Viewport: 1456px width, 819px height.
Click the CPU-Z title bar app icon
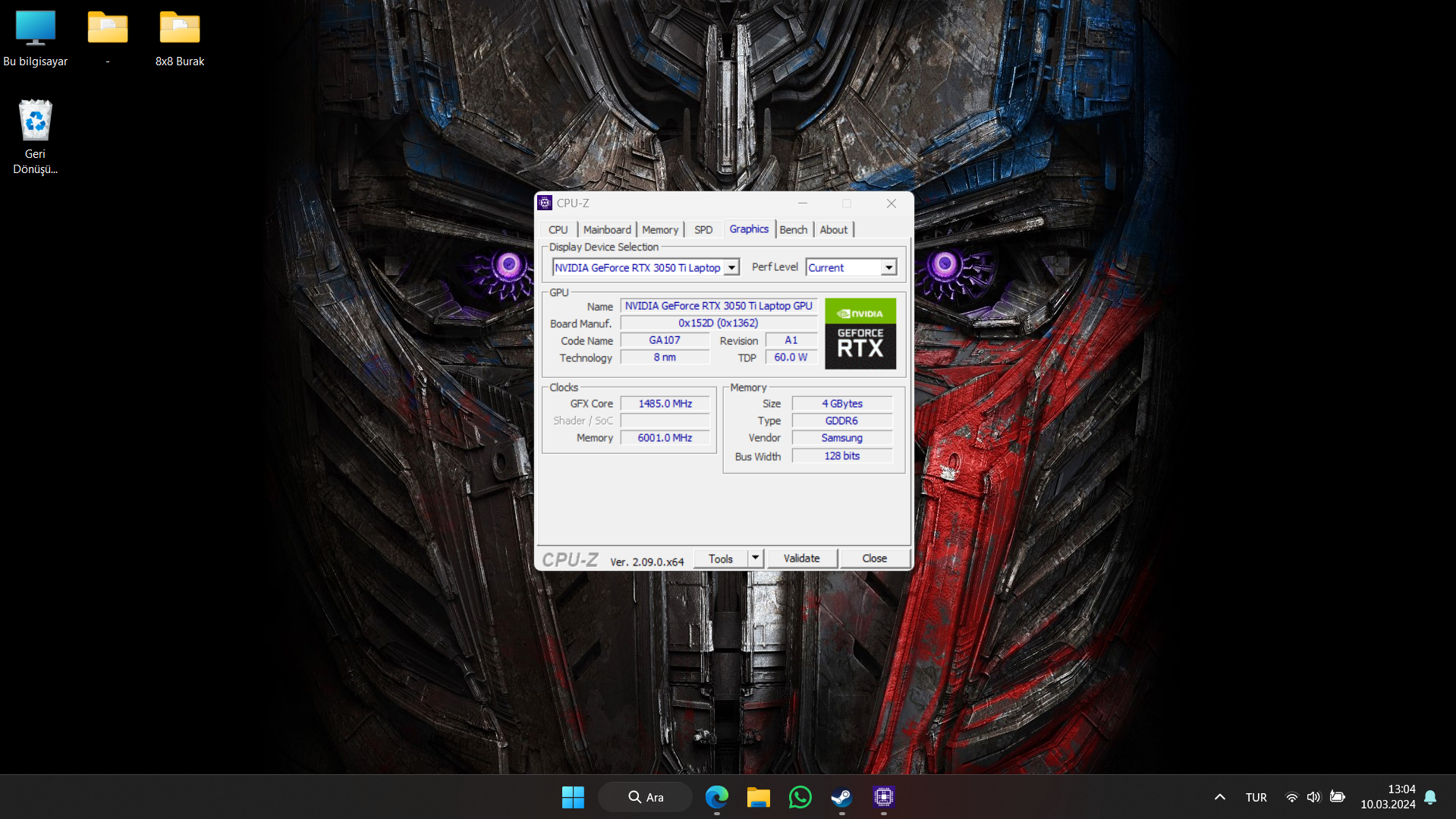(545, 203)
